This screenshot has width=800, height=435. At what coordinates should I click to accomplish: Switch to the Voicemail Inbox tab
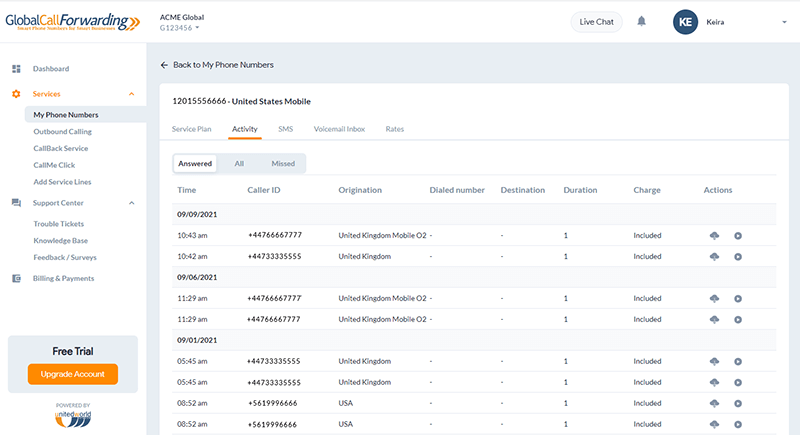coord(339,129)
